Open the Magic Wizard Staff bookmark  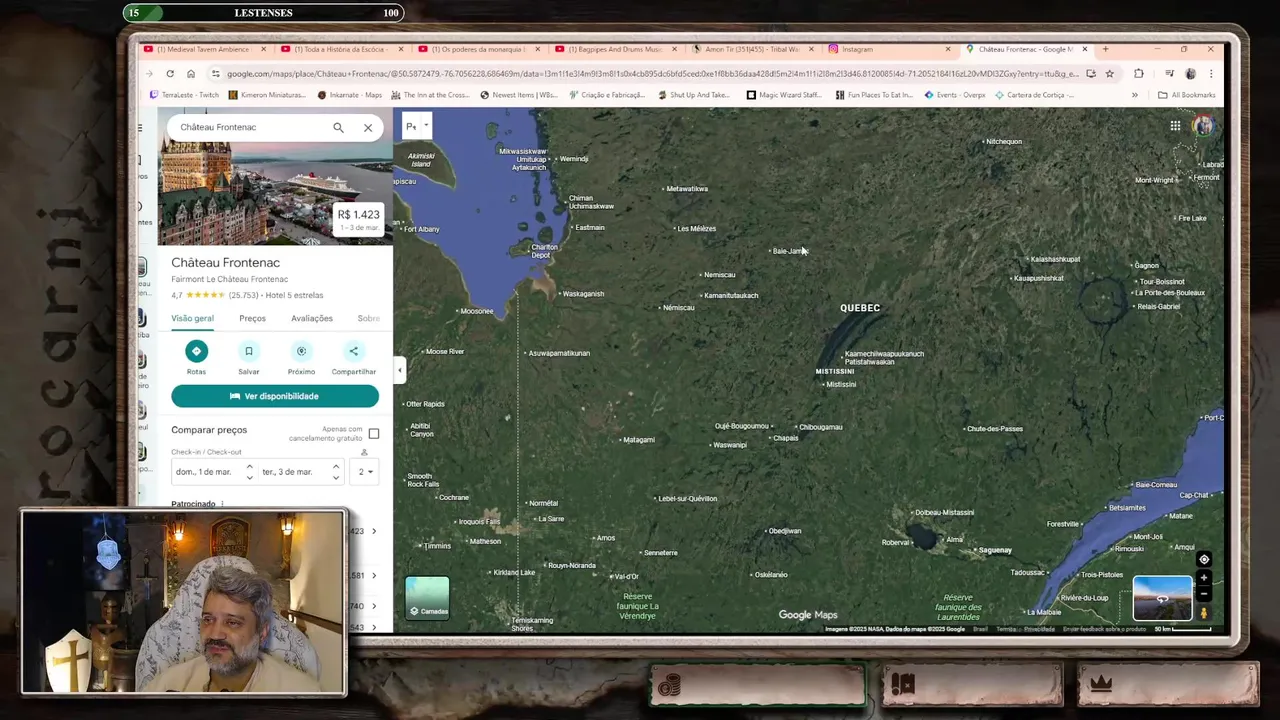[784, 95]
